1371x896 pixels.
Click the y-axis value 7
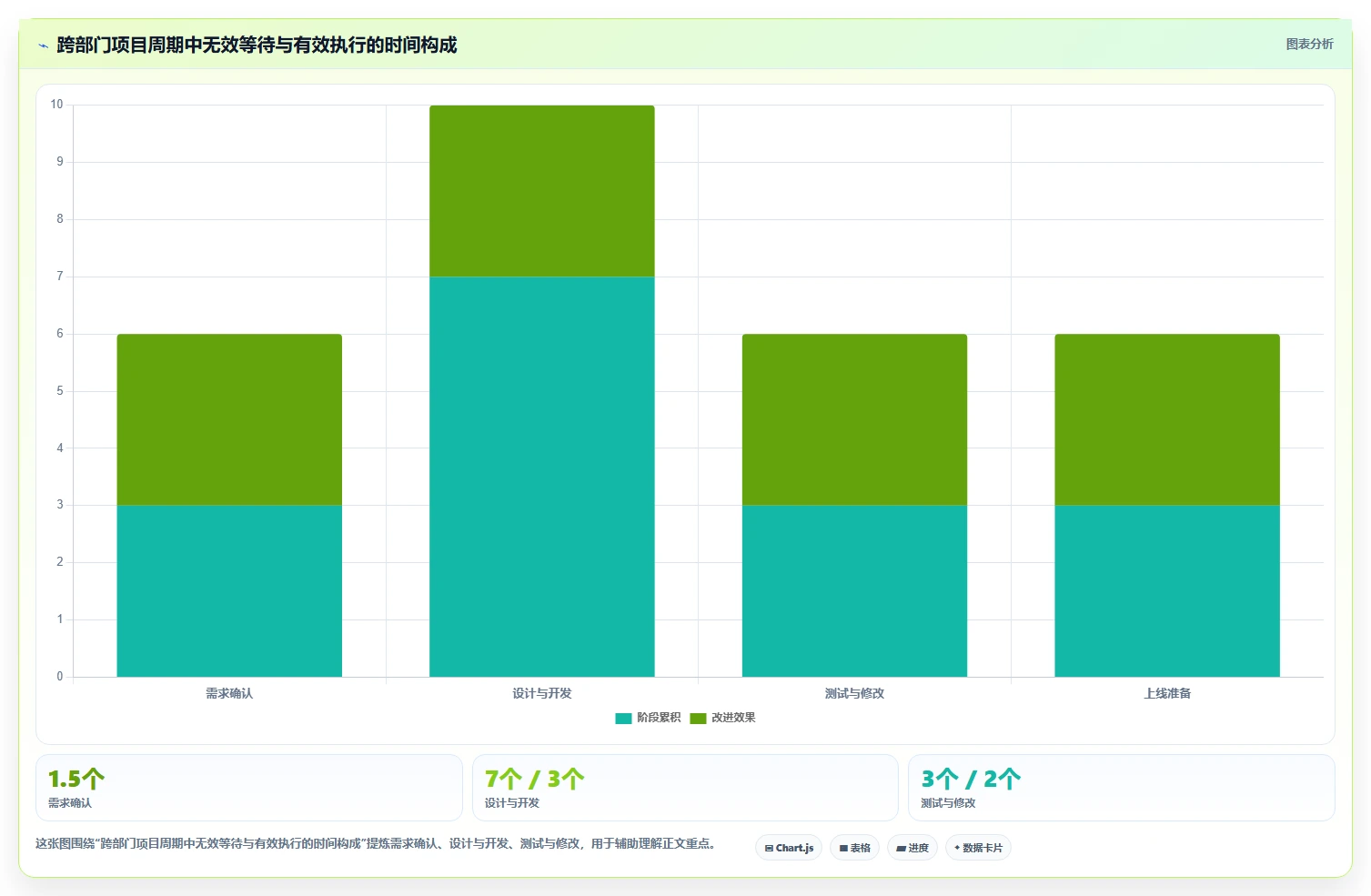coord(60,276)
